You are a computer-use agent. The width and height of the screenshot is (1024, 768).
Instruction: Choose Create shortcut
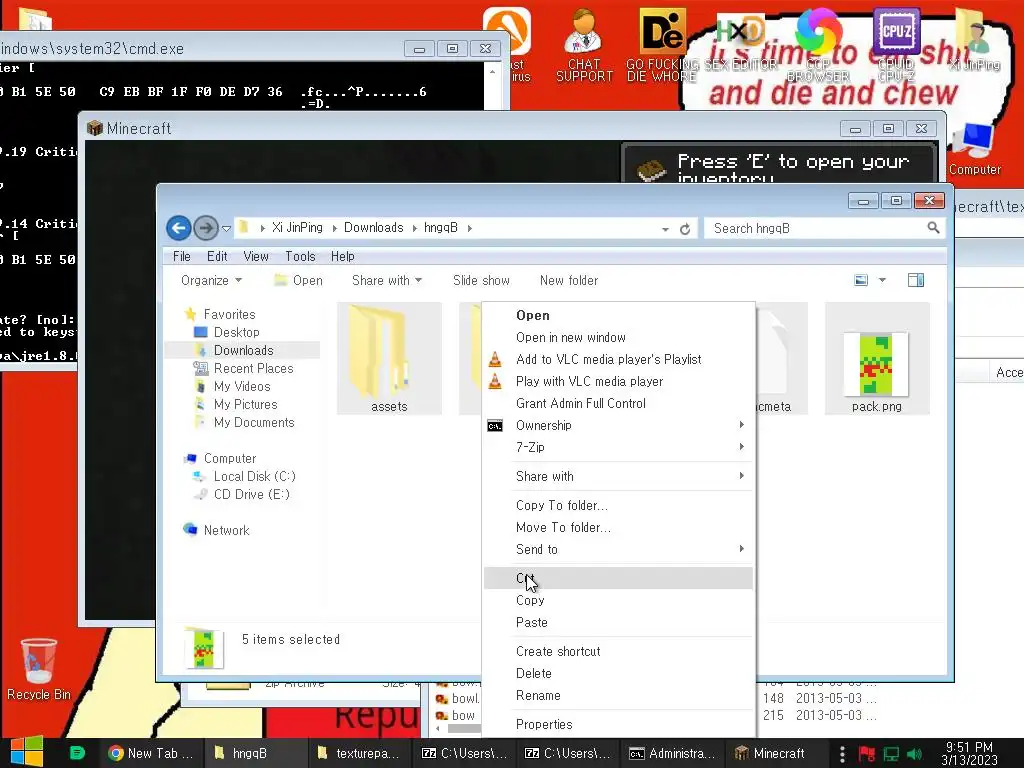point(618,652)
